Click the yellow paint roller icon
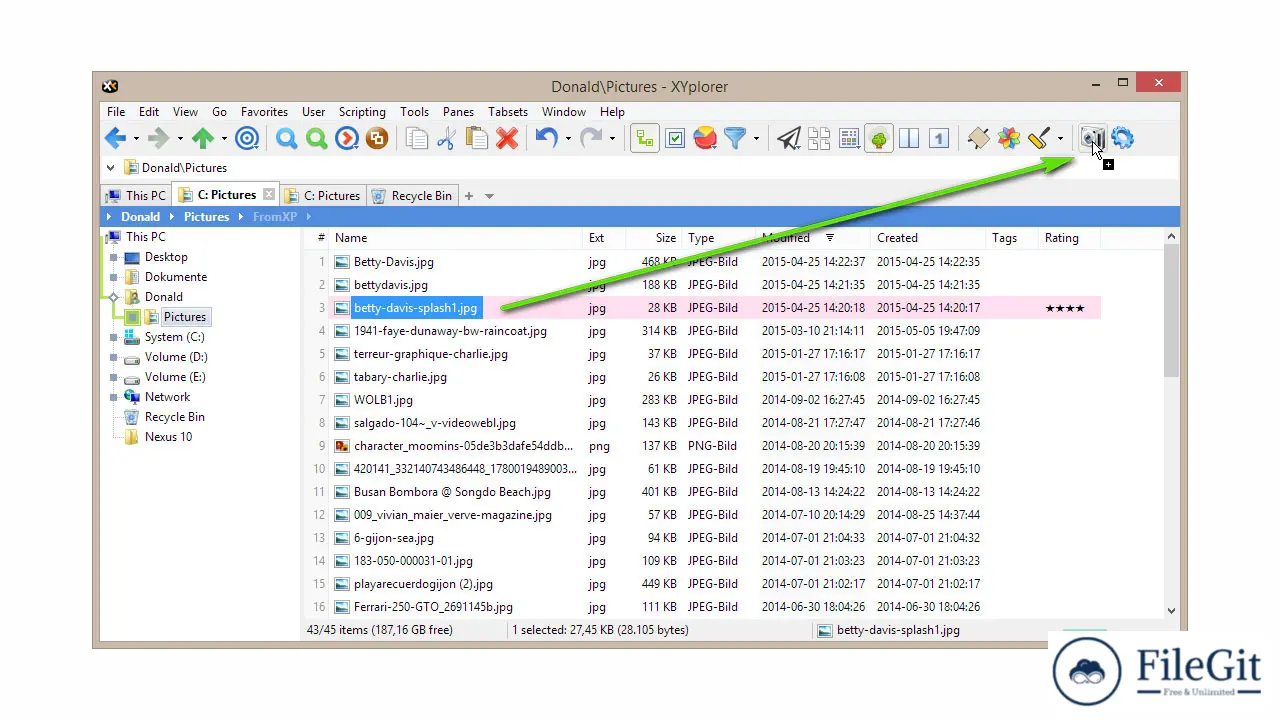The image size is (1280, 720). click(x=1038, y=139)
